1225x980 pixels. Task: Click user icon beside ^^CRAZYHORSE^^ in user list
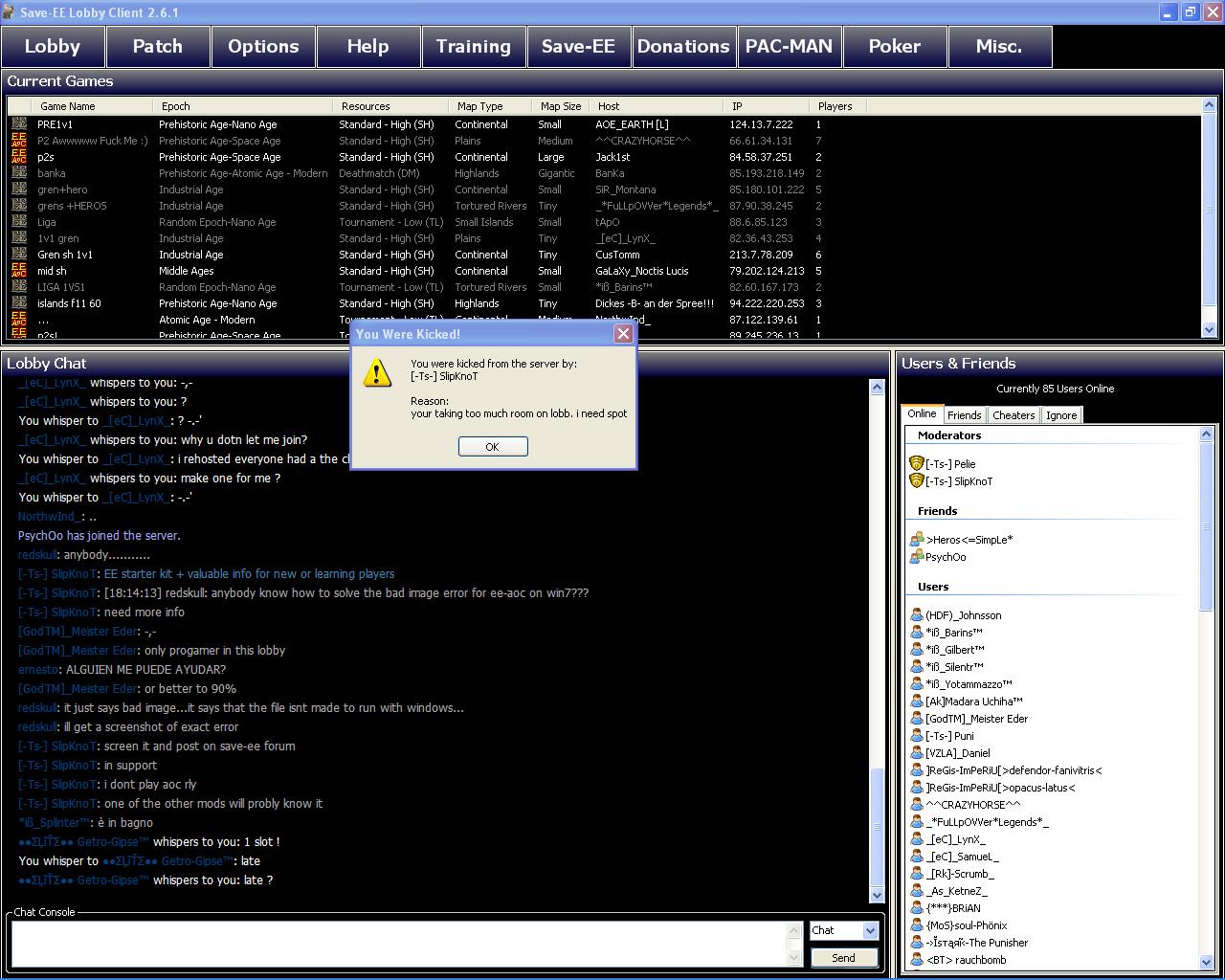click(x=917, y=805)
